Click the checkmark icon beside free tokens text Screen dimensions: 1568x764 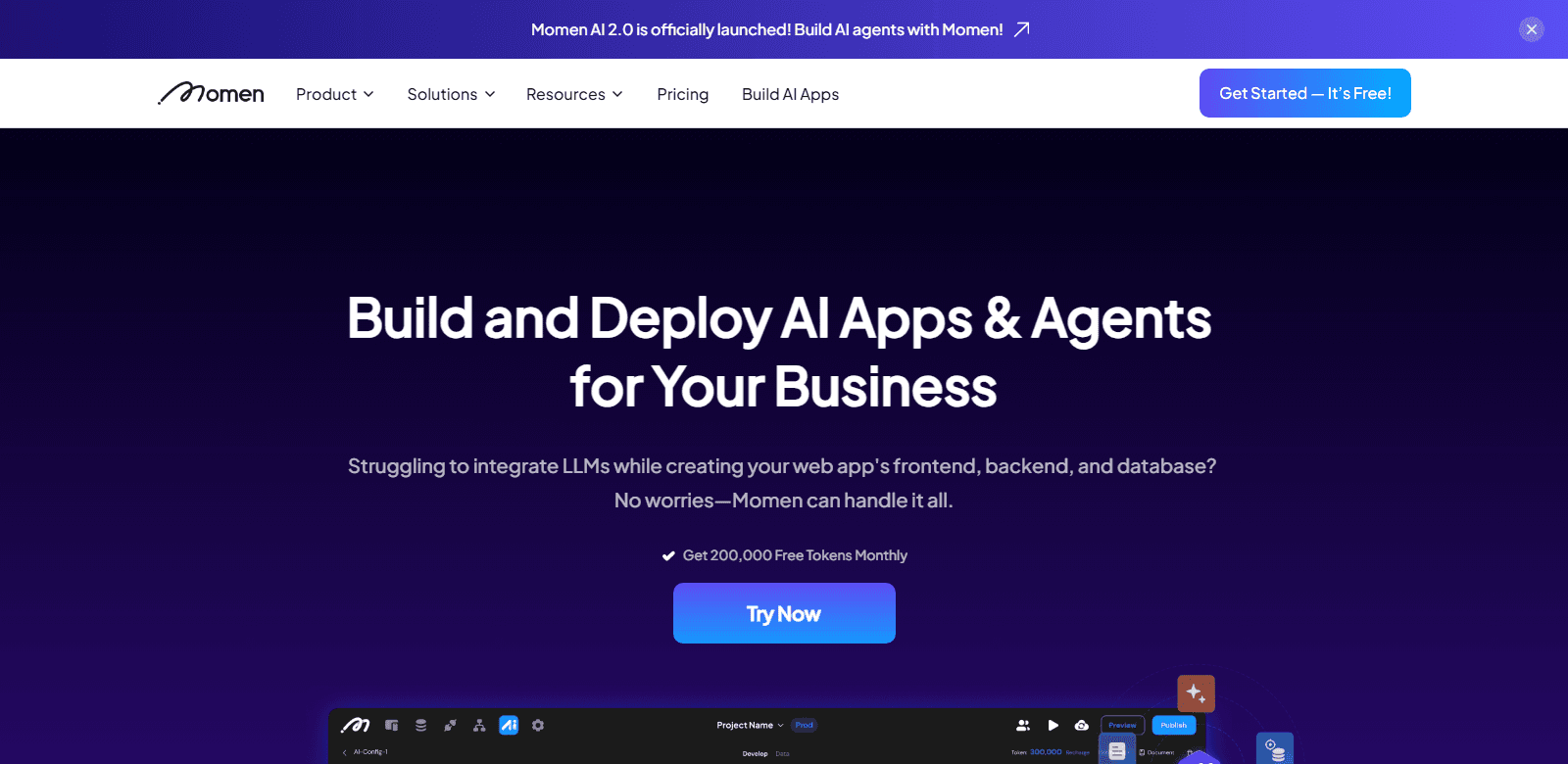point(668,555)
